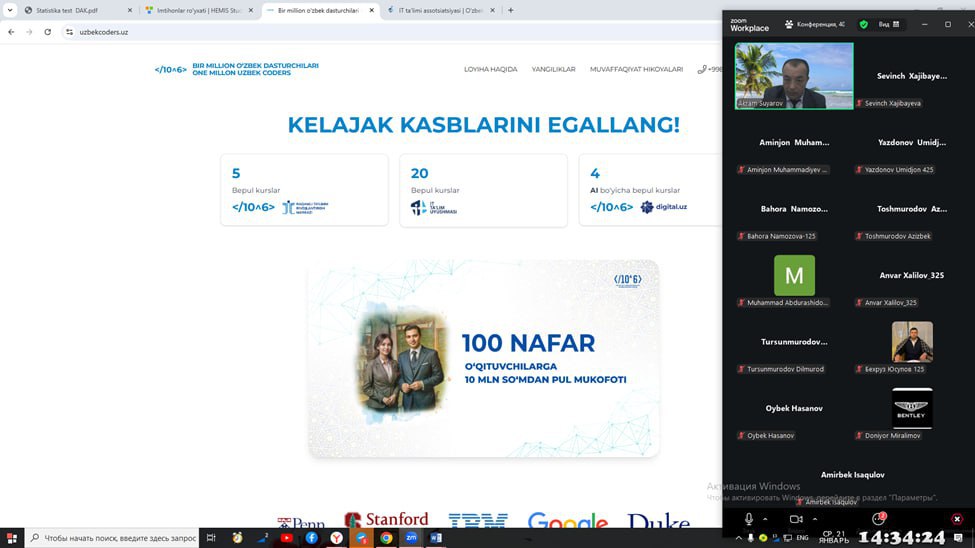Open the LOYIHA HAQIDA page

(x=490, y=69)
